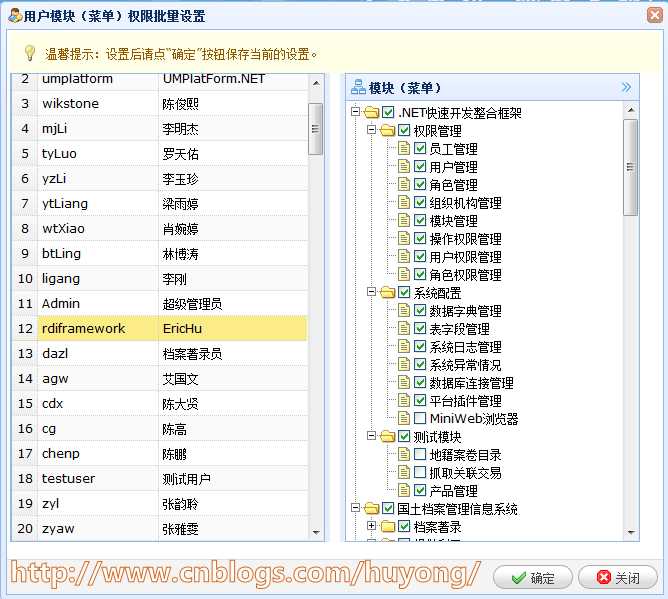Image resolution: width=668 pixels, height=599 pixels.
Task: Check the 抓取关联交易 checkbox
Action: coord(420,472)
